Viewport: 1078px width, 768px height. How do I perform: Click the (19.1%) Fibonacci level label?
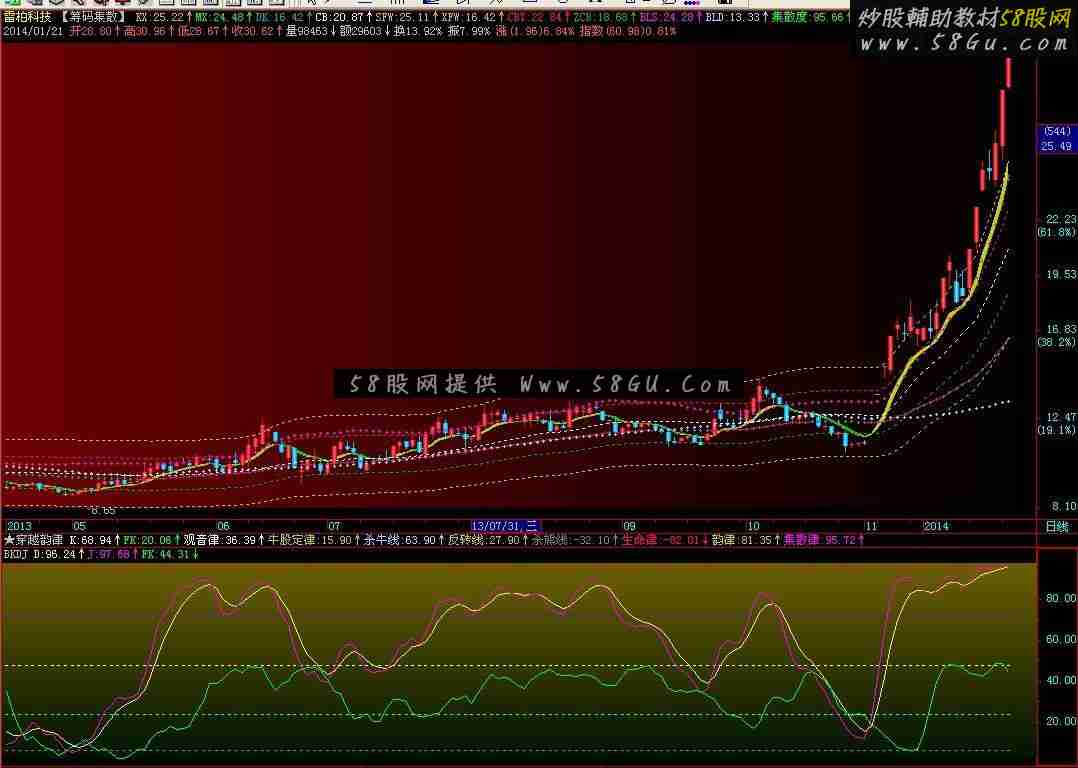1057,430
